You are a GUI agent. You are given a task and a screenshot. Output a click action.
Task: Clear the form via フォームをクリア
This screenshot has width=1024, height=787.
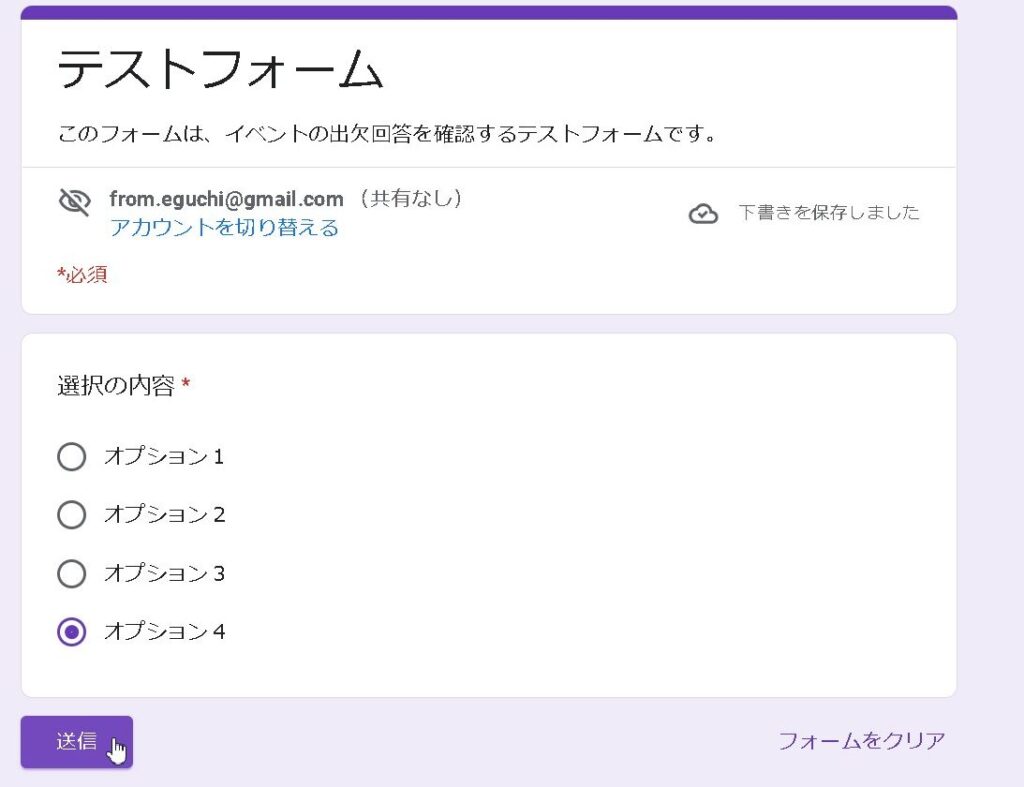click(x=861, y=741)
